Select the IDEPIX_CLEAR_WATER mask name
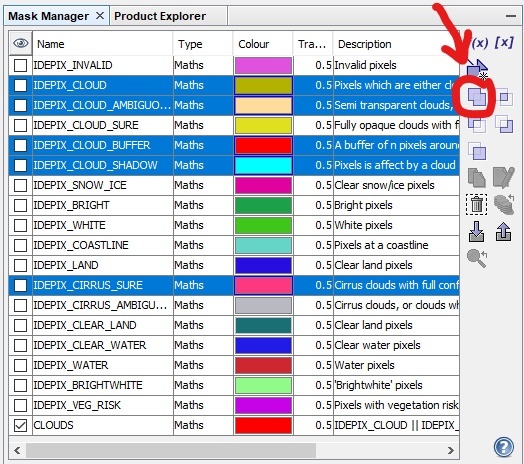Viewport: 524px width, 464px height. click(90, 345)
